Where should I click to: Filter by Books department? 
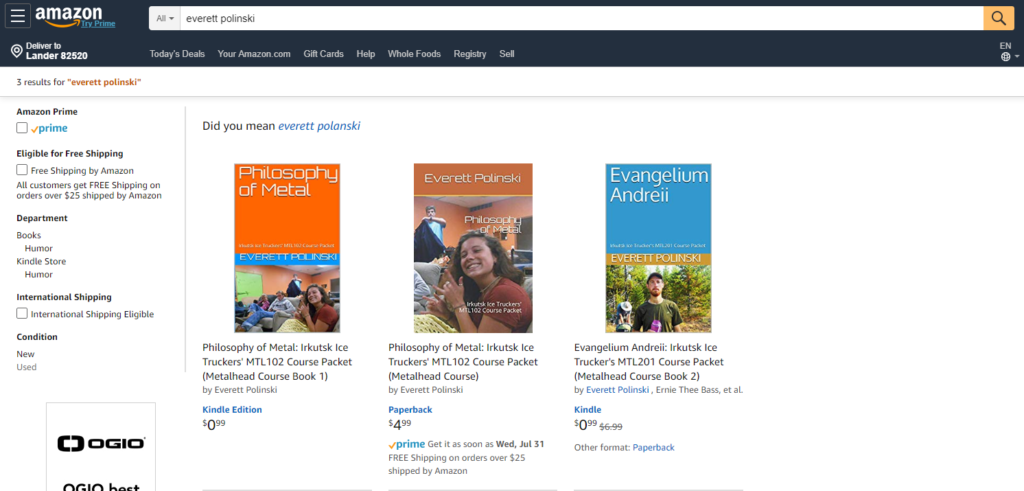(29, 235)
